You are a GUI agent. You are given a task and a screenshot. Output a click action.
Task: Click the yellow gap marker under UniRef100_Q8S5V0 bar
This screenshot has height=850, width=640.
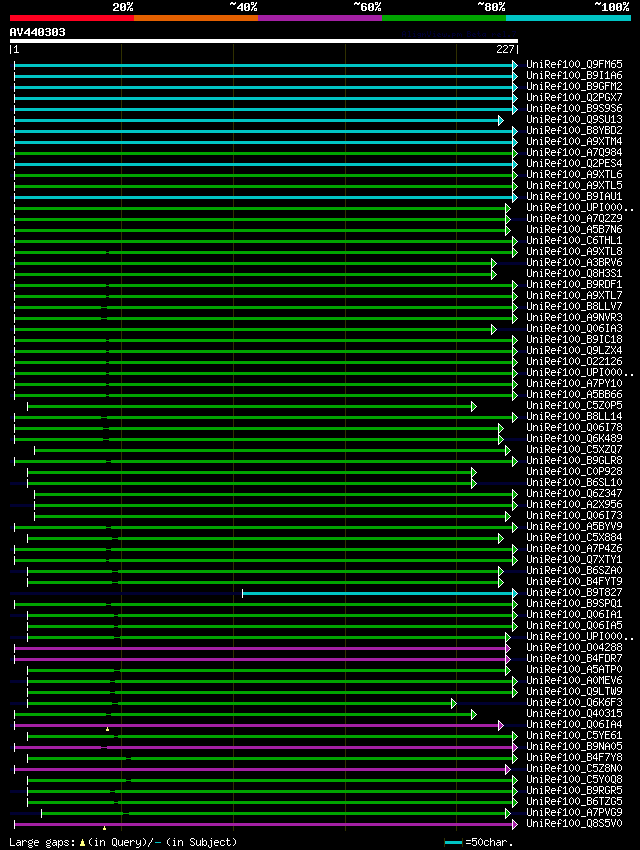point(105,828)
